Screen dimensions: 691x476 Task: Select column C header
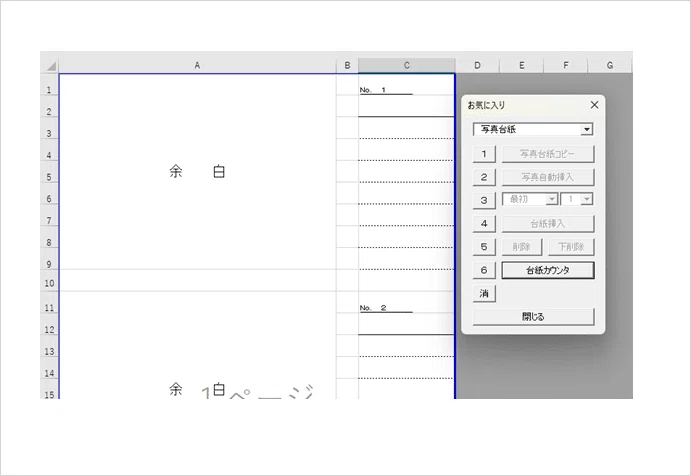click(406, 65)
